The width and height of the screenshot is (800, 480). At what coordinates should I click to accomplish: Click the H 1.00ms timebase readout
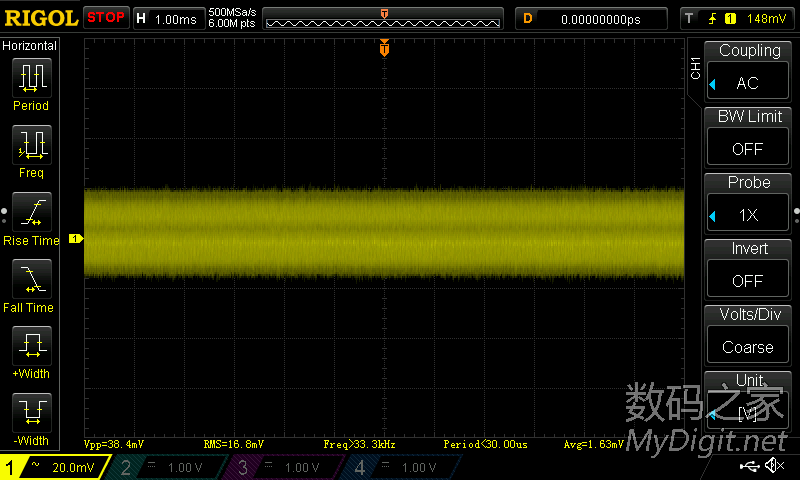coord(167,19)
